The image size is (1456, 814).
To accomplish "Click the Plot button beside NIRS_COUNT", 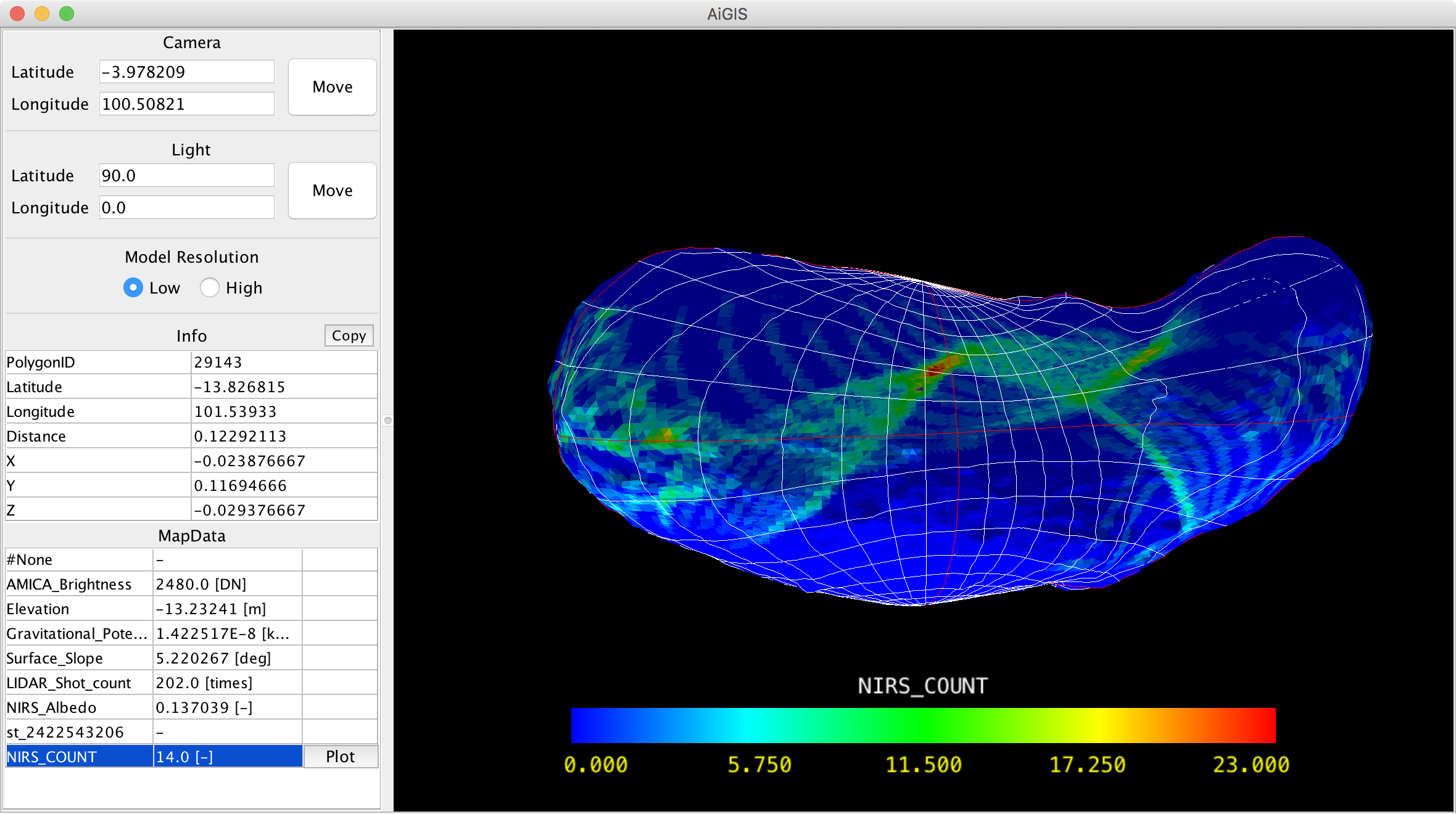I will [340, 757].
